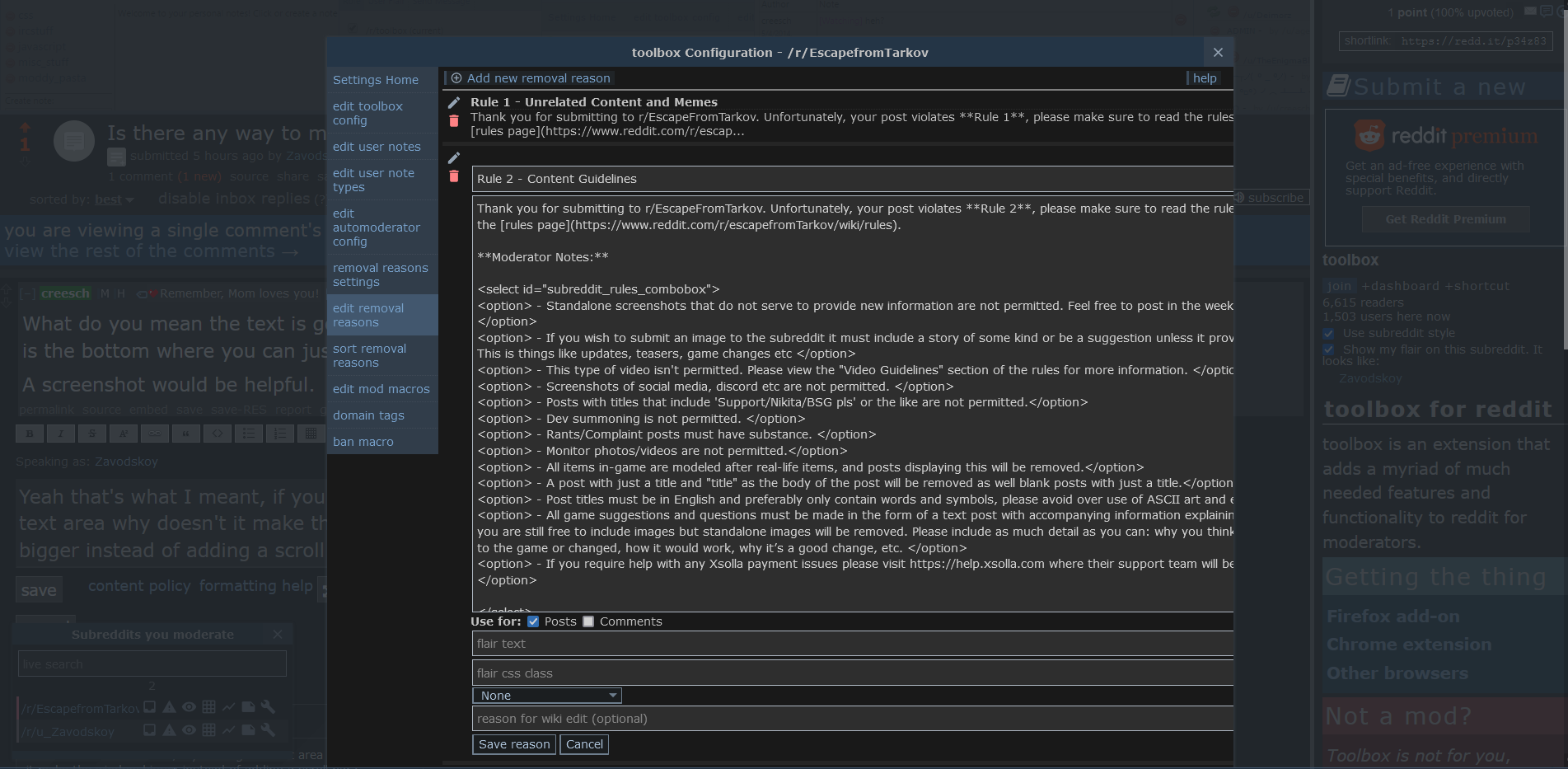Select 'domain tags' menu item
Image resolution: width=1568 pixels, height=769 pixels.
[x=382, y=415]
